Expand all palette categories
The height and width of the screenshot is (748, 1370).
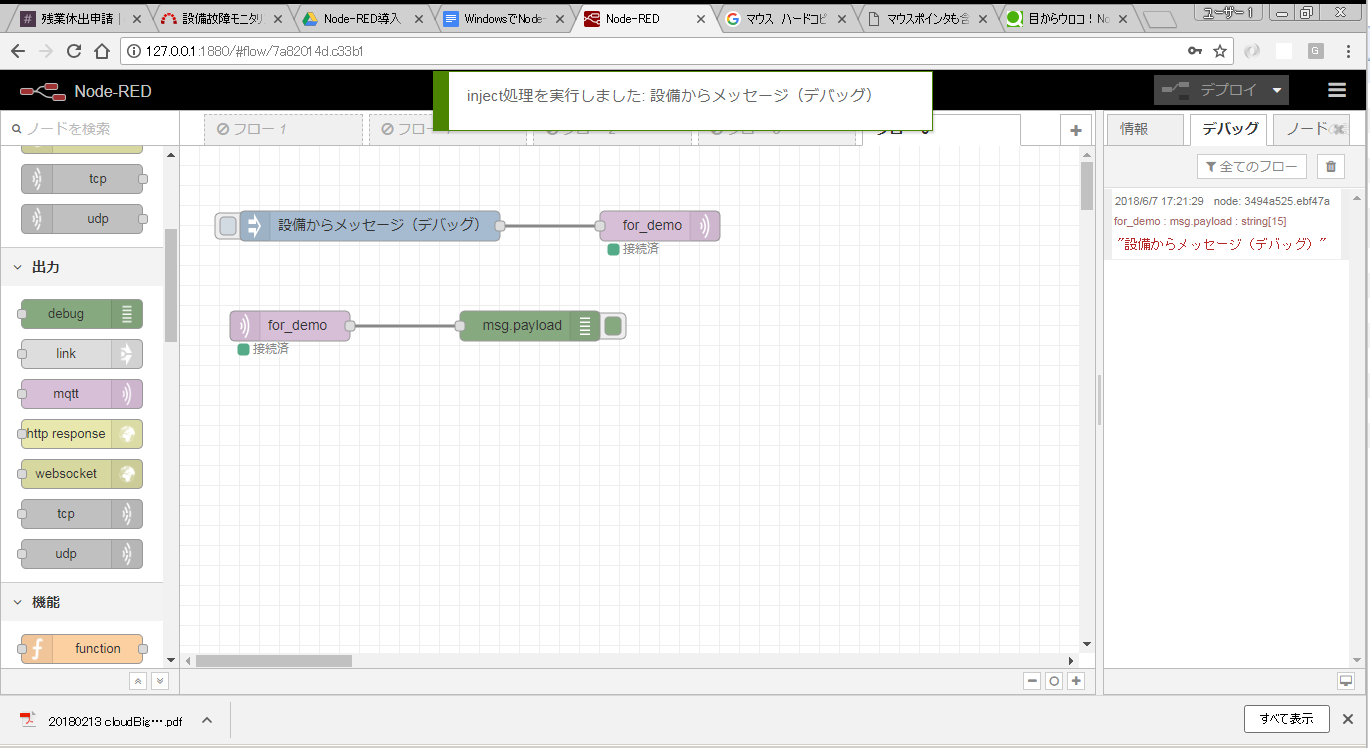click(159, 680)
